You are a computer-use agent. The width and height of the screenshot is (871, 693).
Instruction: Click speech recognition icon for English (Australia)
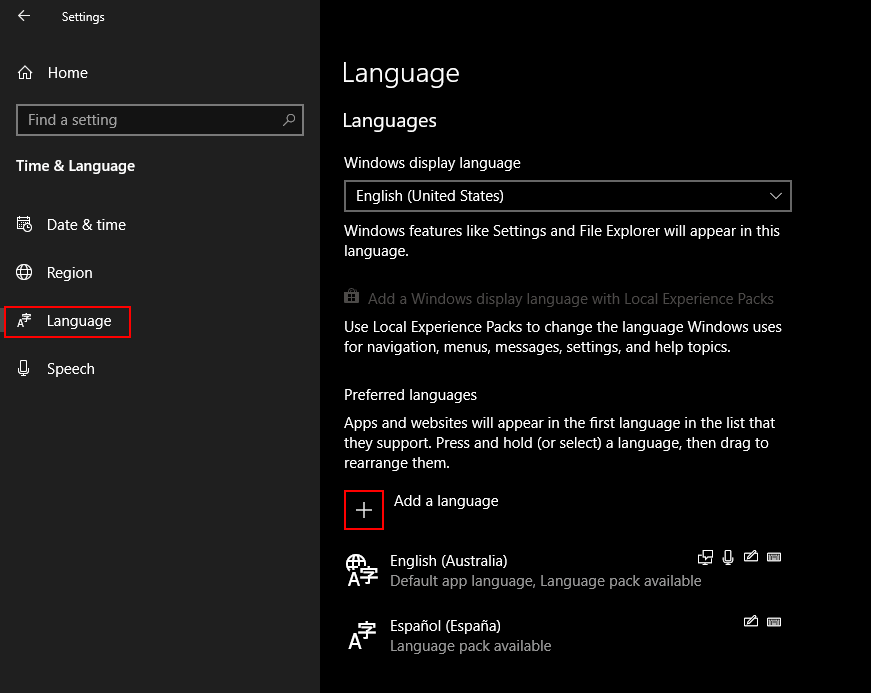coord(728,557)
